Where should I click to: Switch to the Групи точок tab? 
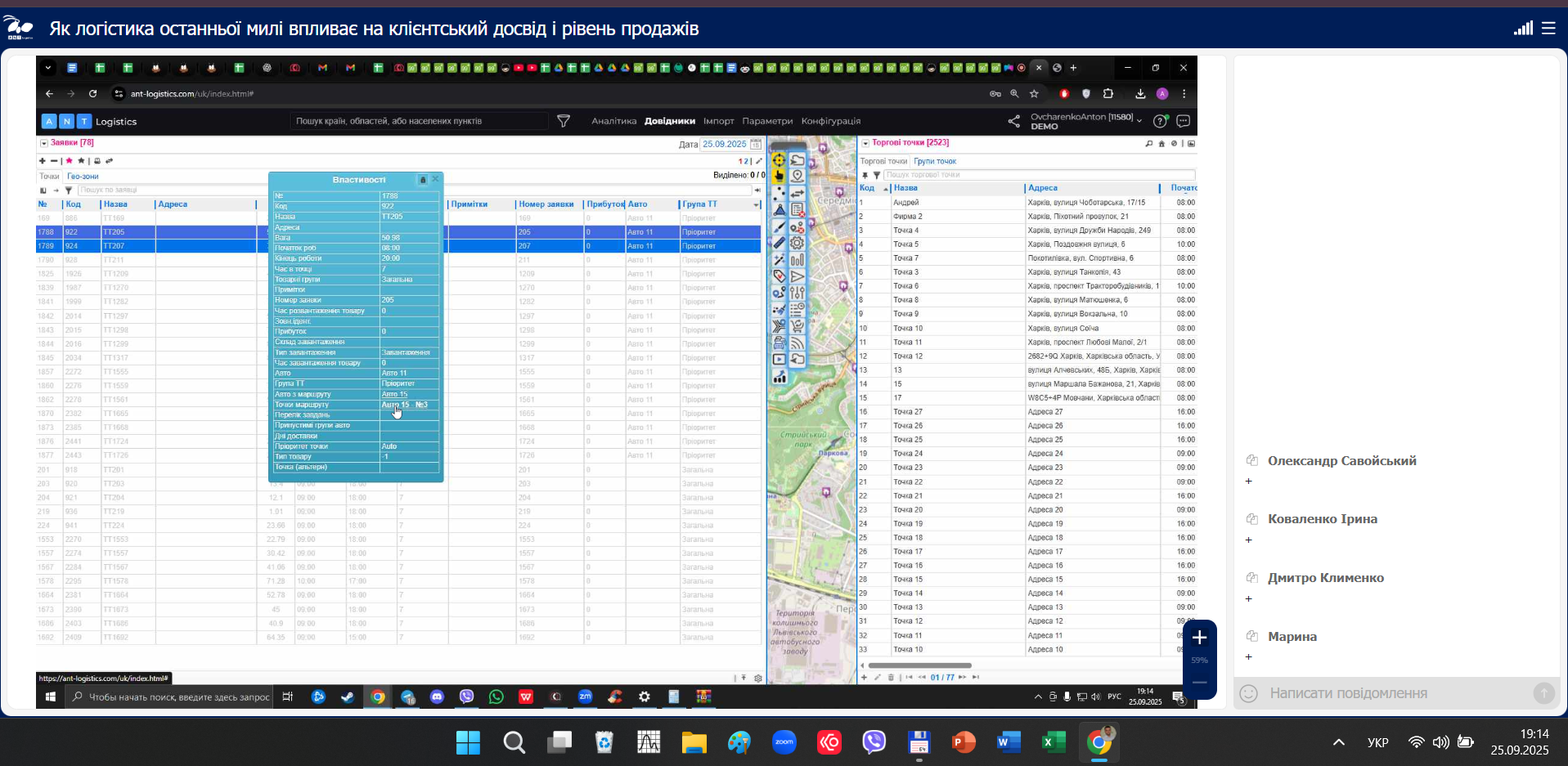click(x=935, y=161)
